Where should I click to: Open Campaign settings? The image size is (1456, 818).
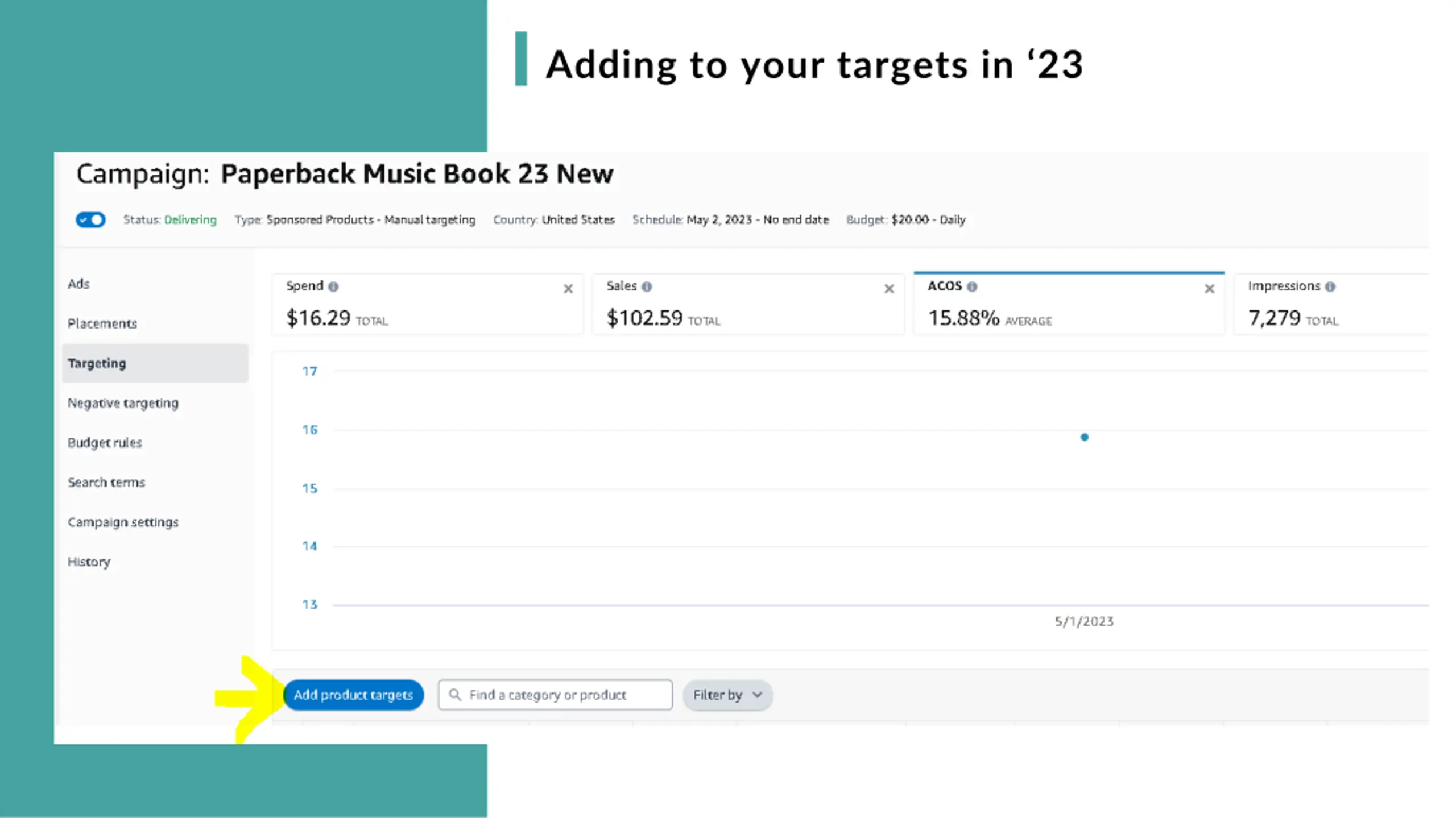[123, 522]
